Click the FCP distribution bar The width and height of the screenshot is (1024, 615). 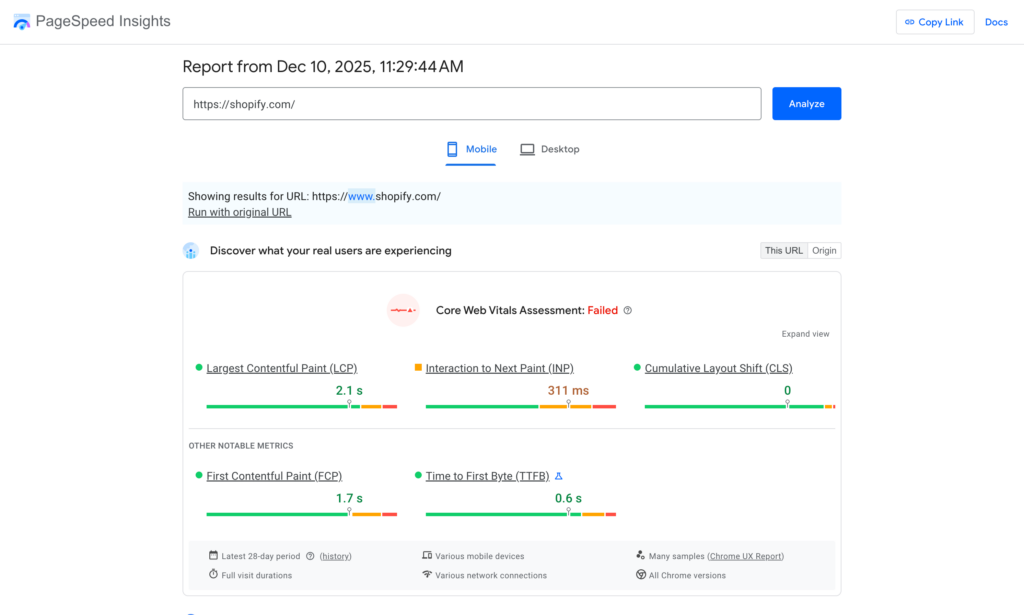coord(302,514)
